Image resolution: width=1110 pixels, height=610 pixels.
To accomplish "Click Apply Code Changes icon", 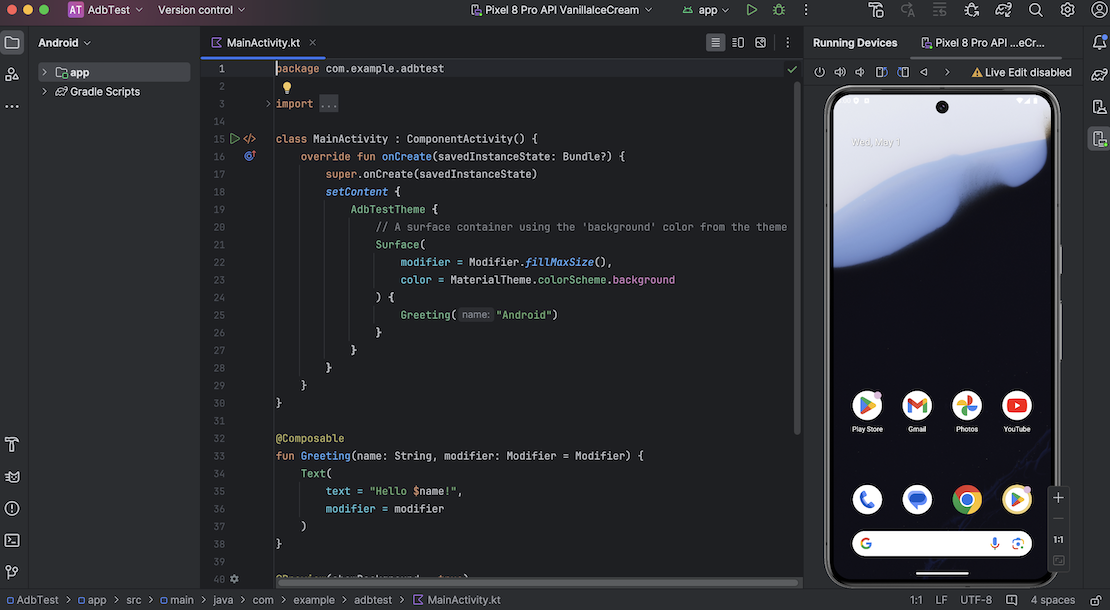I will pos(939,10).
